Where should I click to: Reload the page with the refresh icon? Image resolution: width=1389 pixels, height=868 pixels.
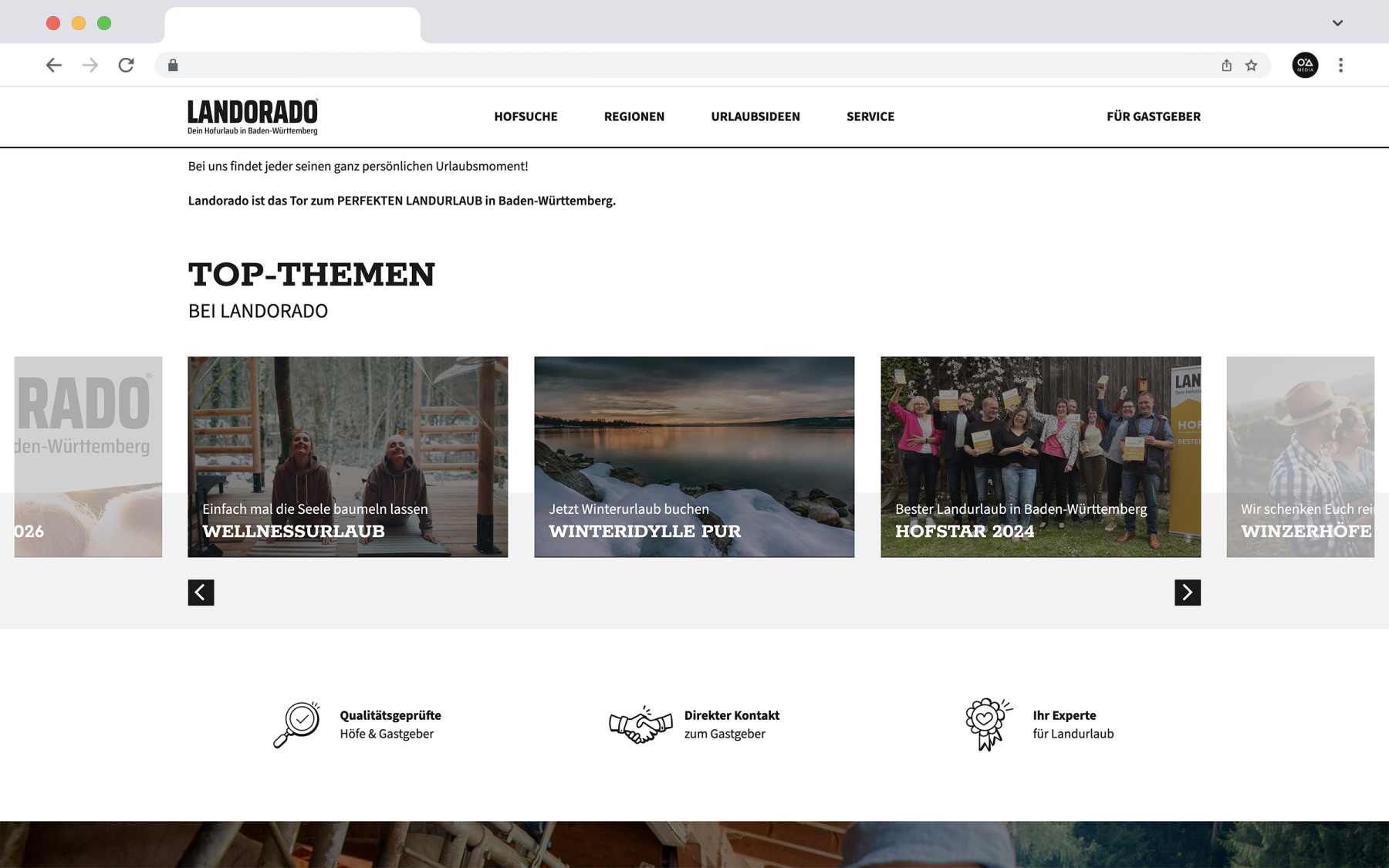point(127,66)
